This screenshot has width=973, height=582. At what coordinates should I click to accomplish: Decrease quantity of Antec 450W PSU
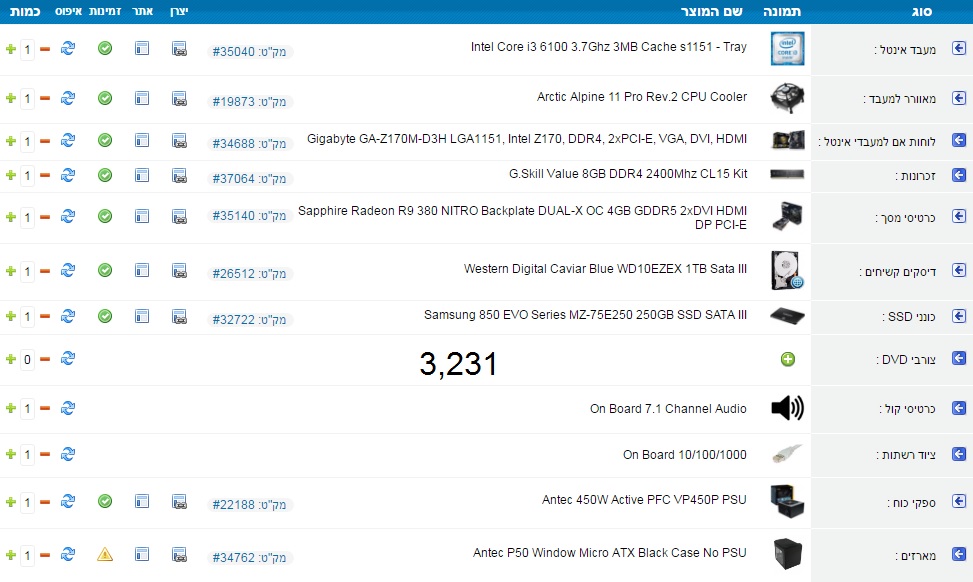point(45,501)
